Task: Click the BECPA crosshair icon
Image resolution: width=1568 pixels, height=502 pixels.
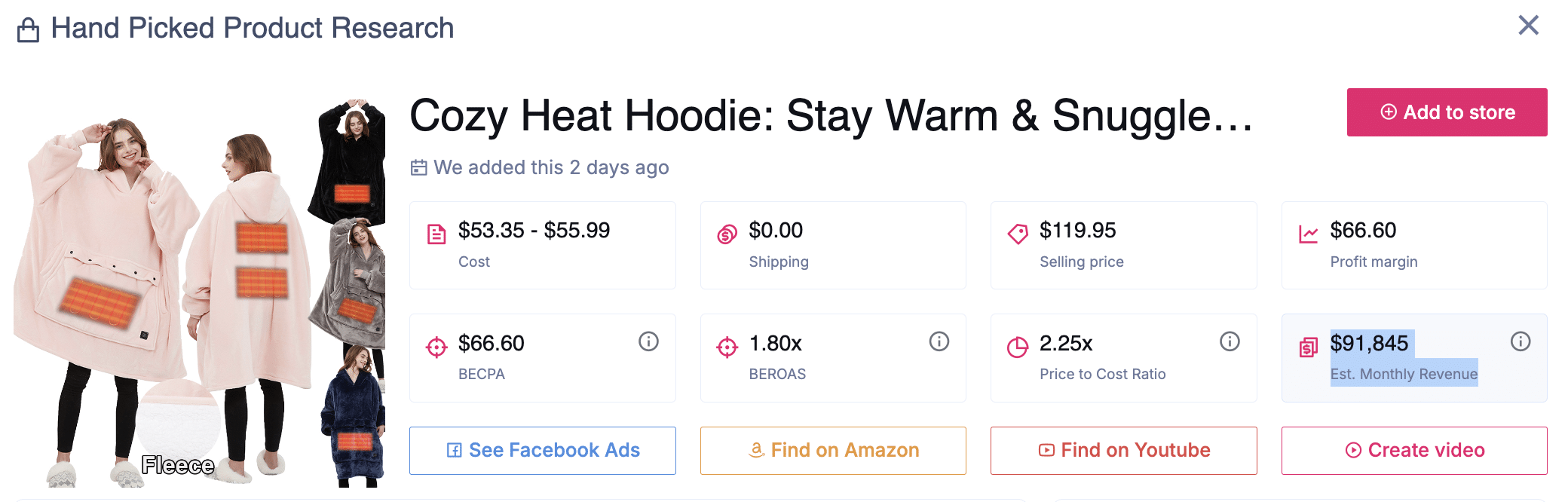Action: point(438,347)
